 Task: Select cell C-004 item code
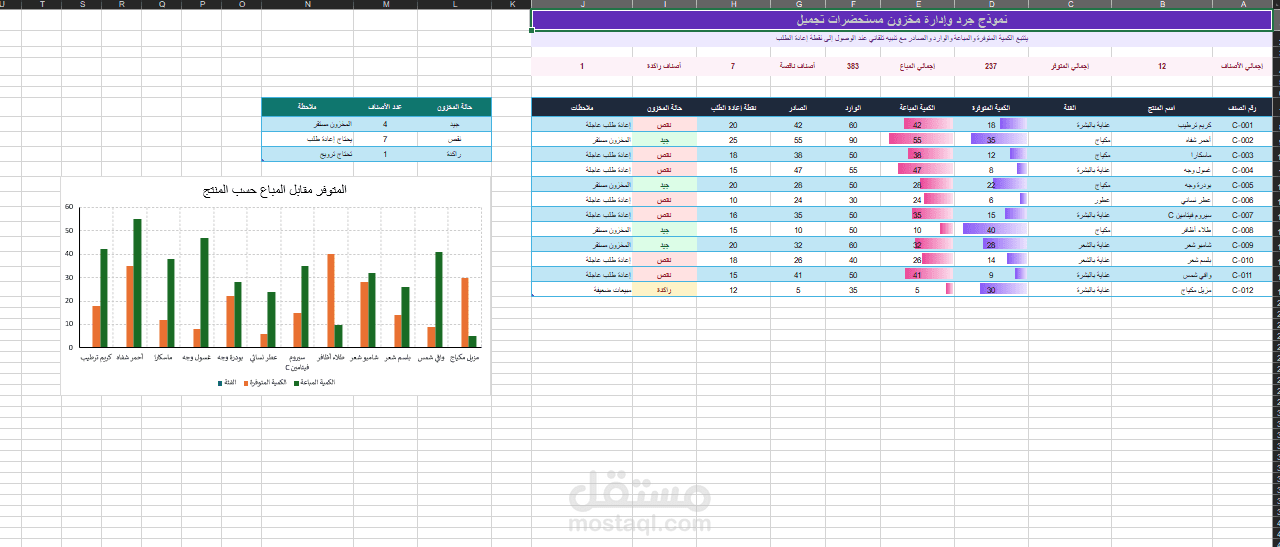tap(1243, 170)
